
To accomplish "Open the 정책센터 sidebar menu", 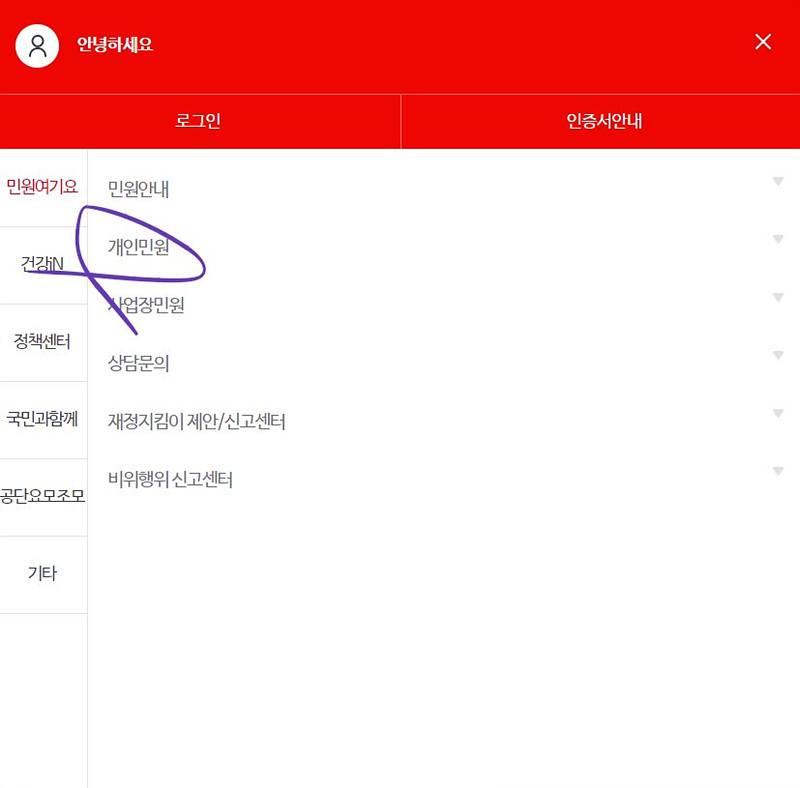I will (43, 343).
